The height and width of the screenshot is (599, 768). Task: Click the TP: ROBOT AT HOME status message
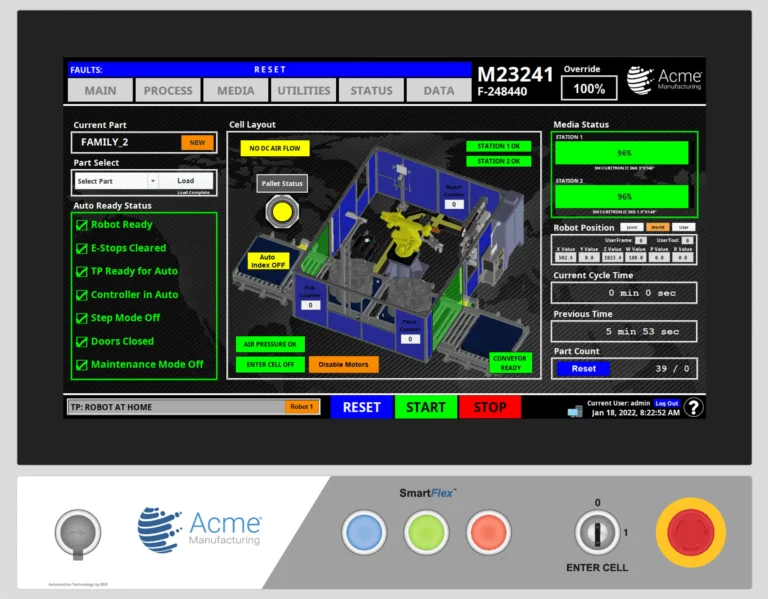(111, 407)
